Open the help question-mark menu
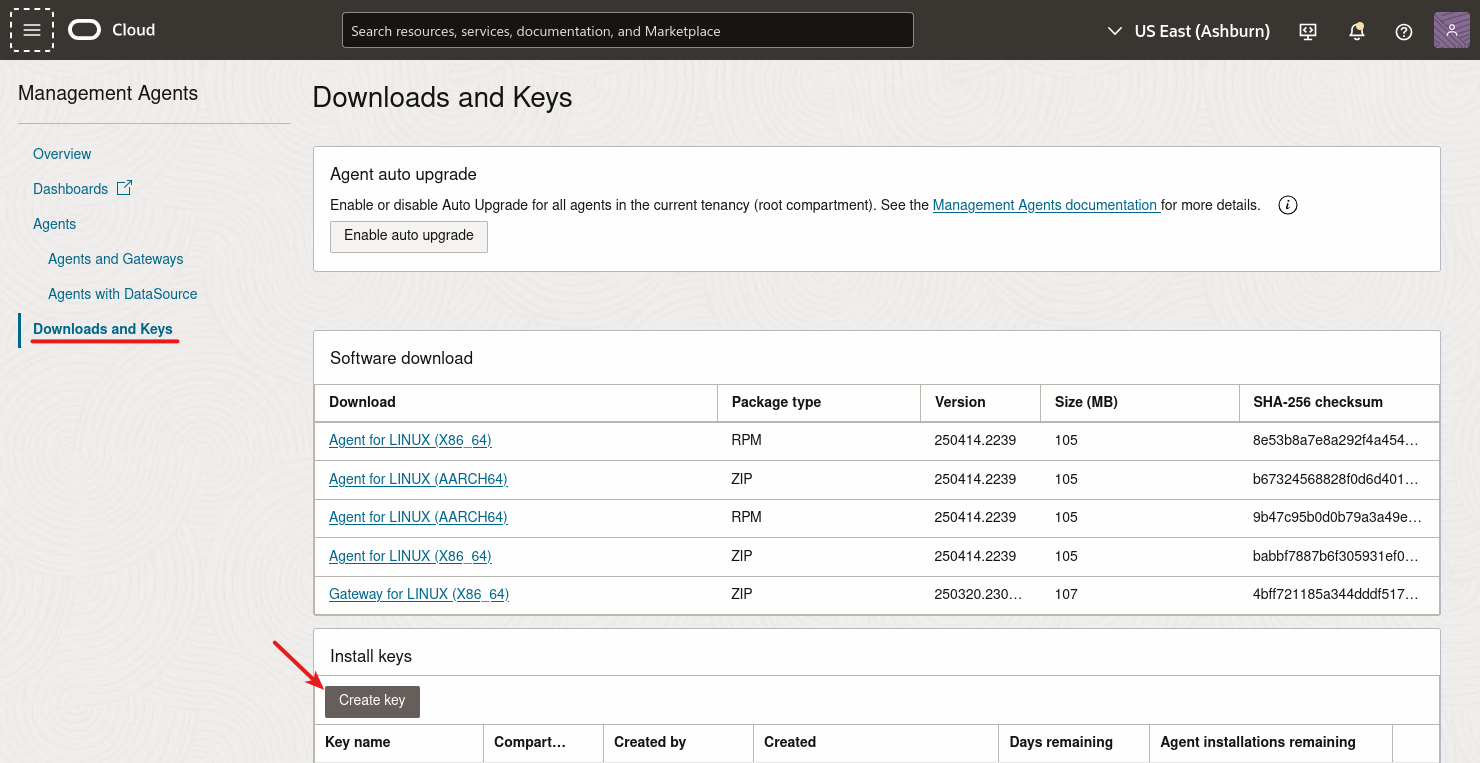Screen dimensions: 1480x763 pos(1403,31)
